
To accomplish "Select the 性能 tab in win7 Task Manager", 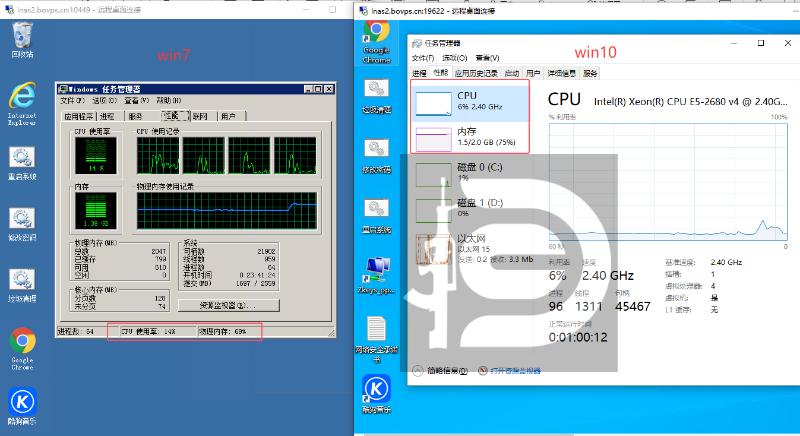I will (x=175, y=115).
